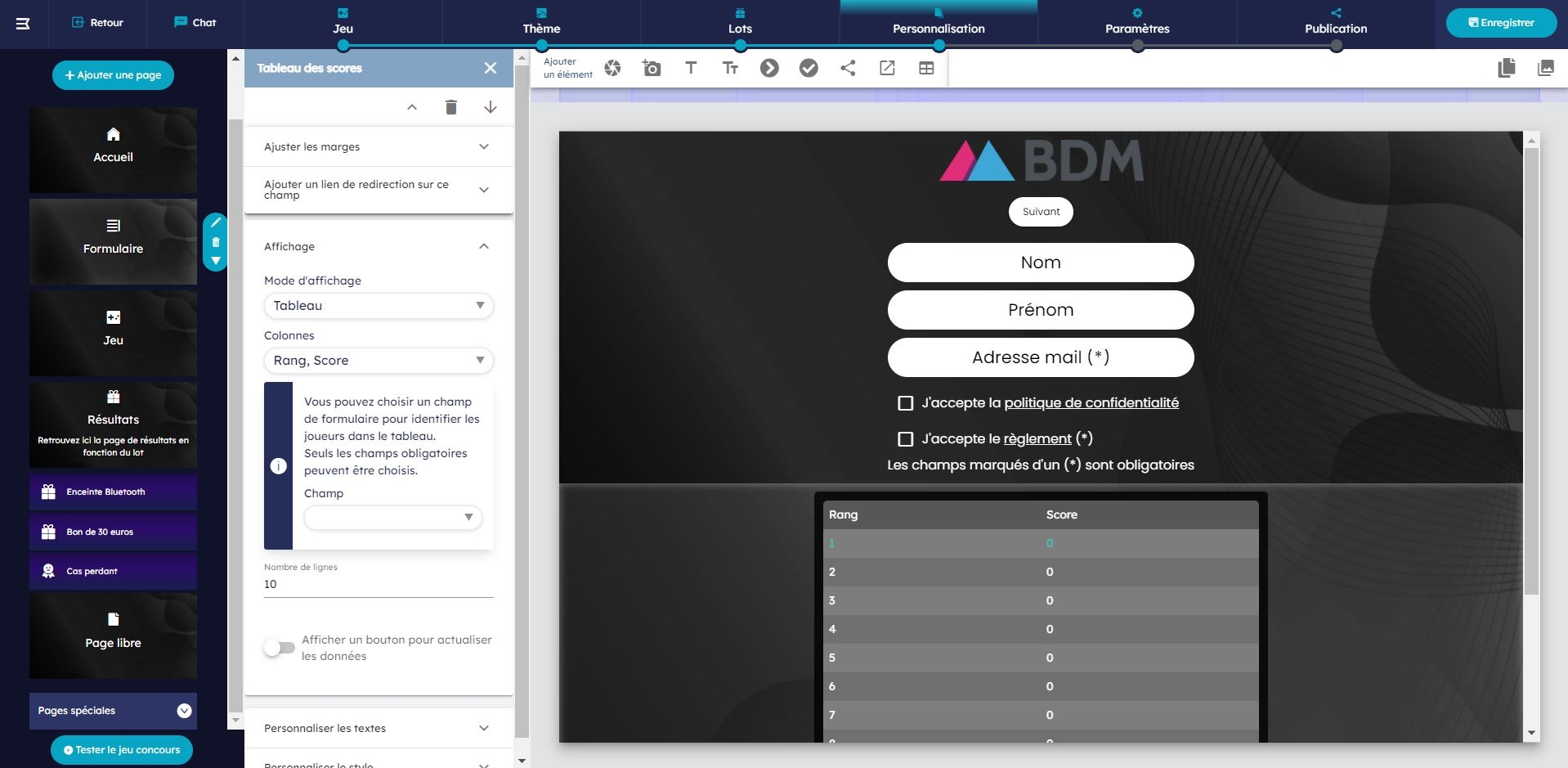This screenshot has width=1568, height=768.
Task: Open the image gallery icon at top right
Action: (1545, 68)
